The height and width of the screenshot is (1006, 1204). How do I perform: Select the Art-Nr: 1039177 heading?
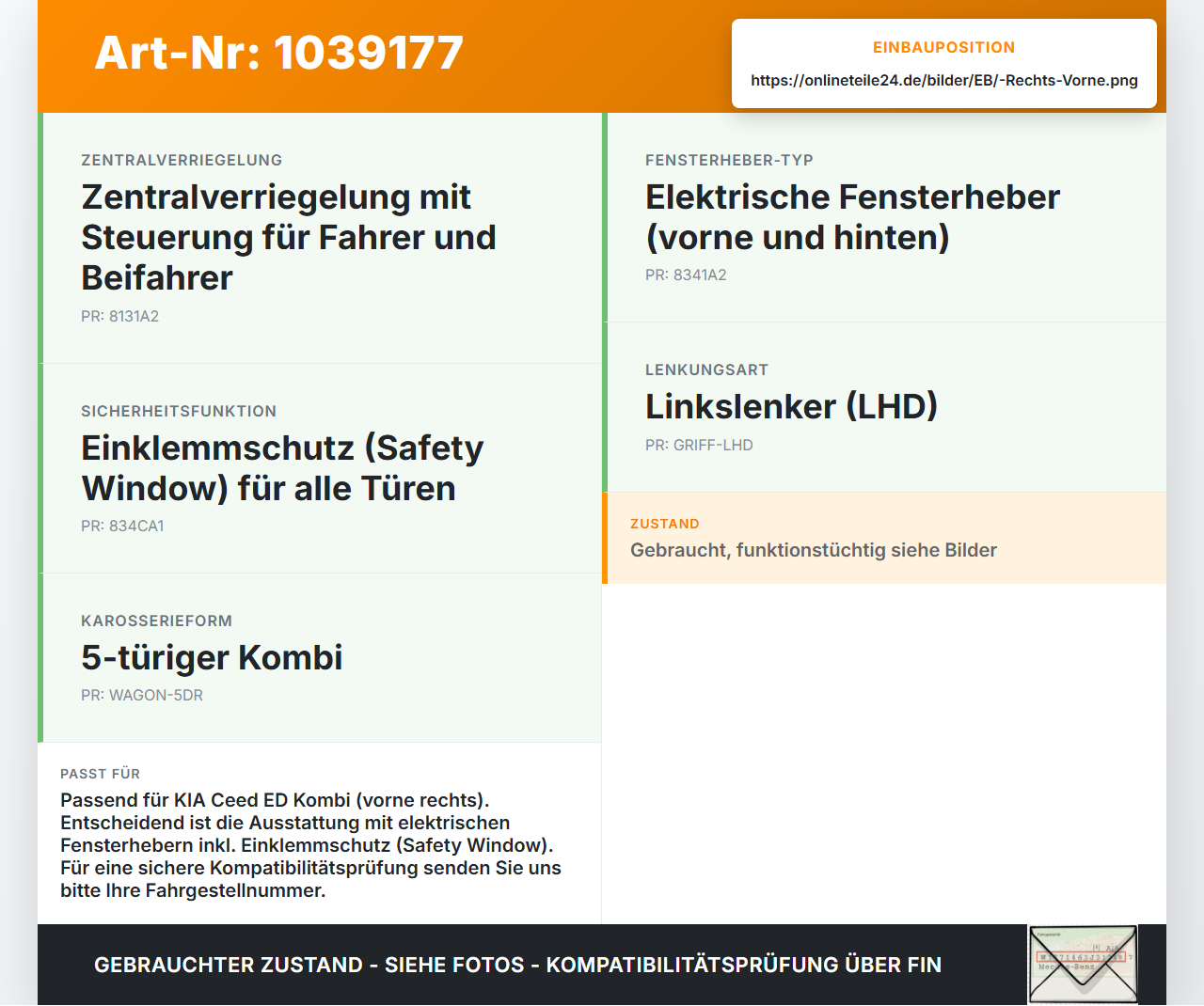click(x=279, y=53)
